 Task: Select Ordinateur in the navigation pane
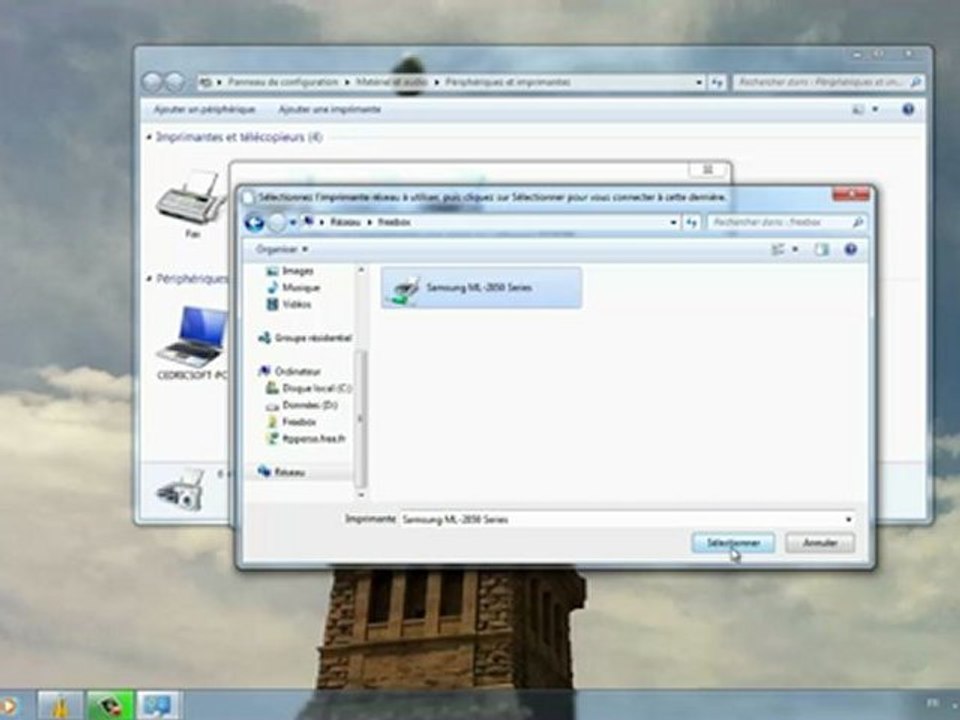point(290,371)
